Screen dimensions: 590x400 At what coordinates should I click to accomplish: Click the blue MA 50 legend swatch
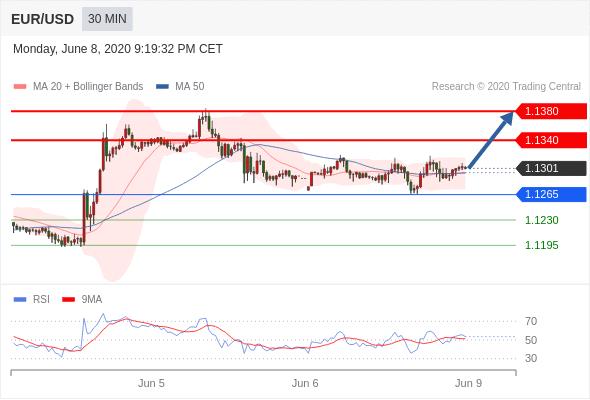coord(162,87)
